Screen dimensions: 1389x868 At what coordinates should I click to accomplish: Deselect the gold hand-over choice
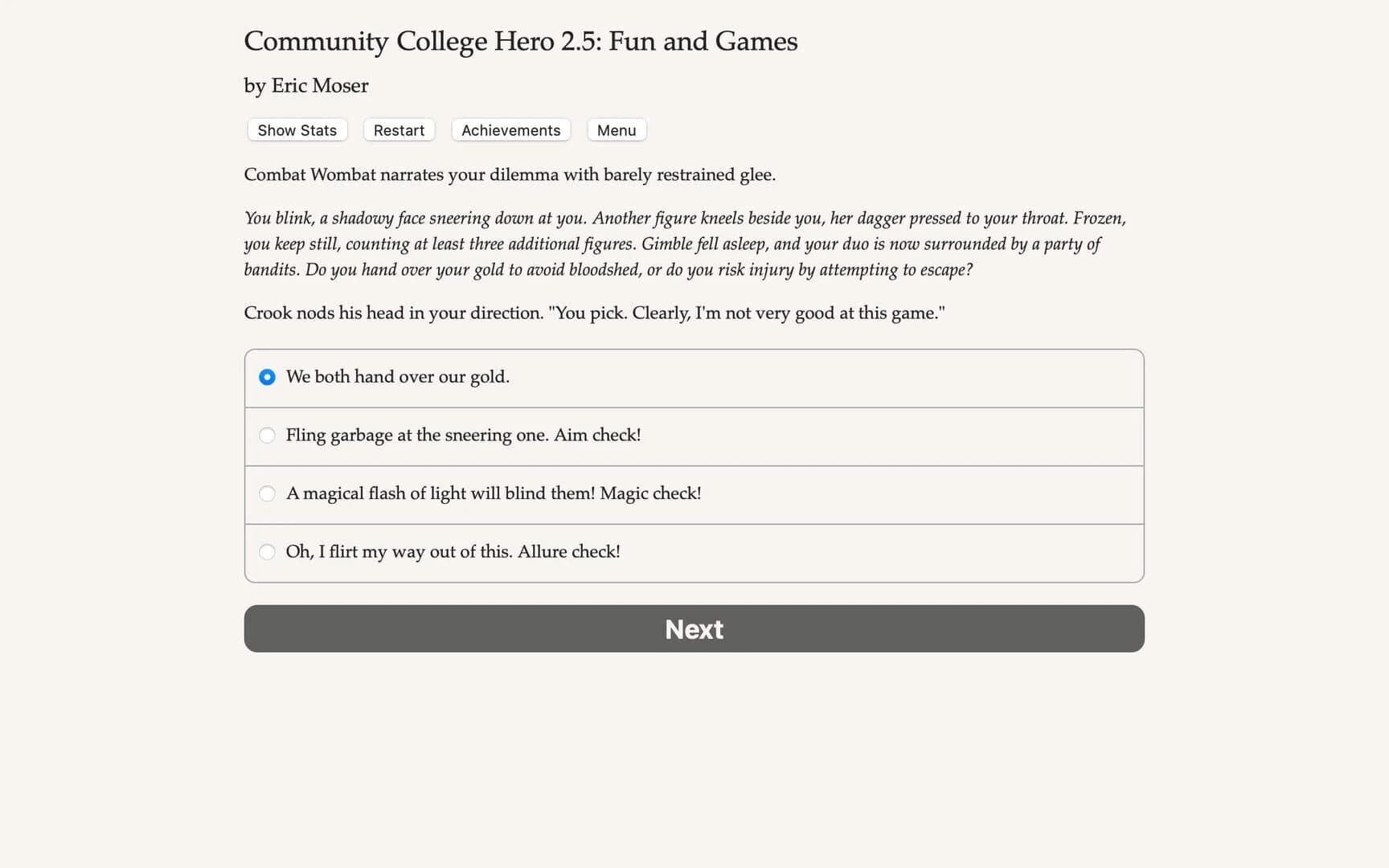(267, 376)
